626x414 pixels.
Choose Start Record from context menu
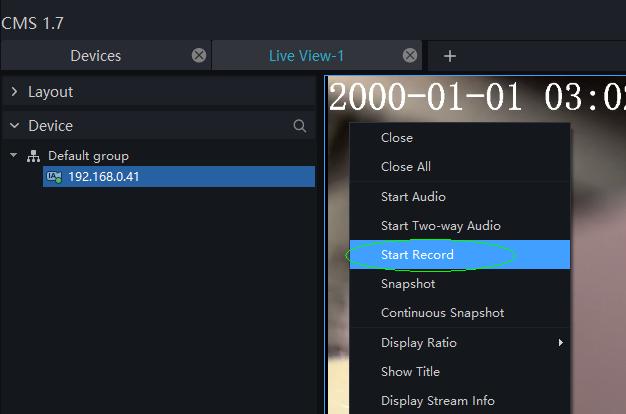pos(417,255)
